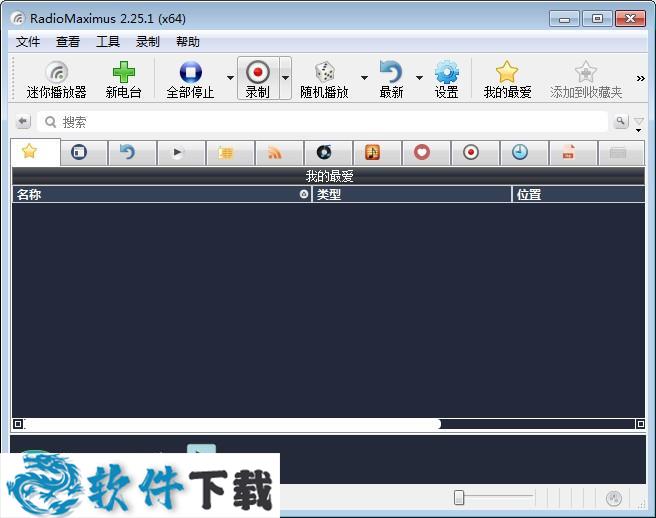This screenshot has height=518, width=656.
Task: Open the search filter dropdown arrow
Action: click(x=638, y=124)
